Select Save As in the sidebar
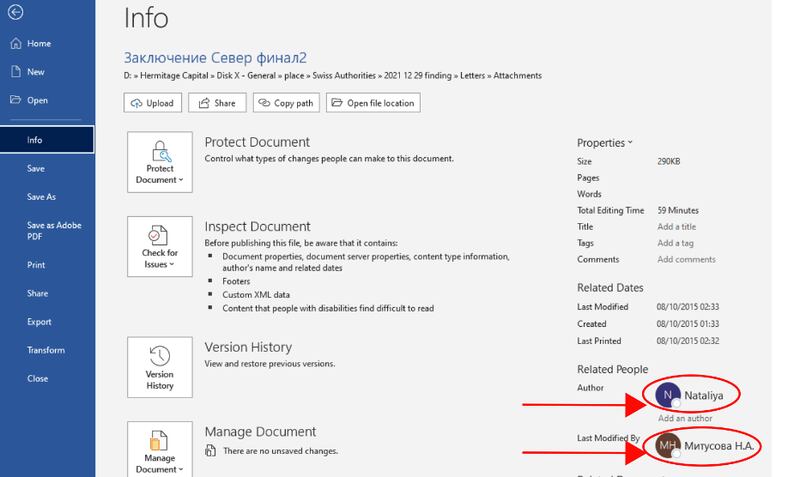Screen dimensions: 800x477 coord(41,197)
